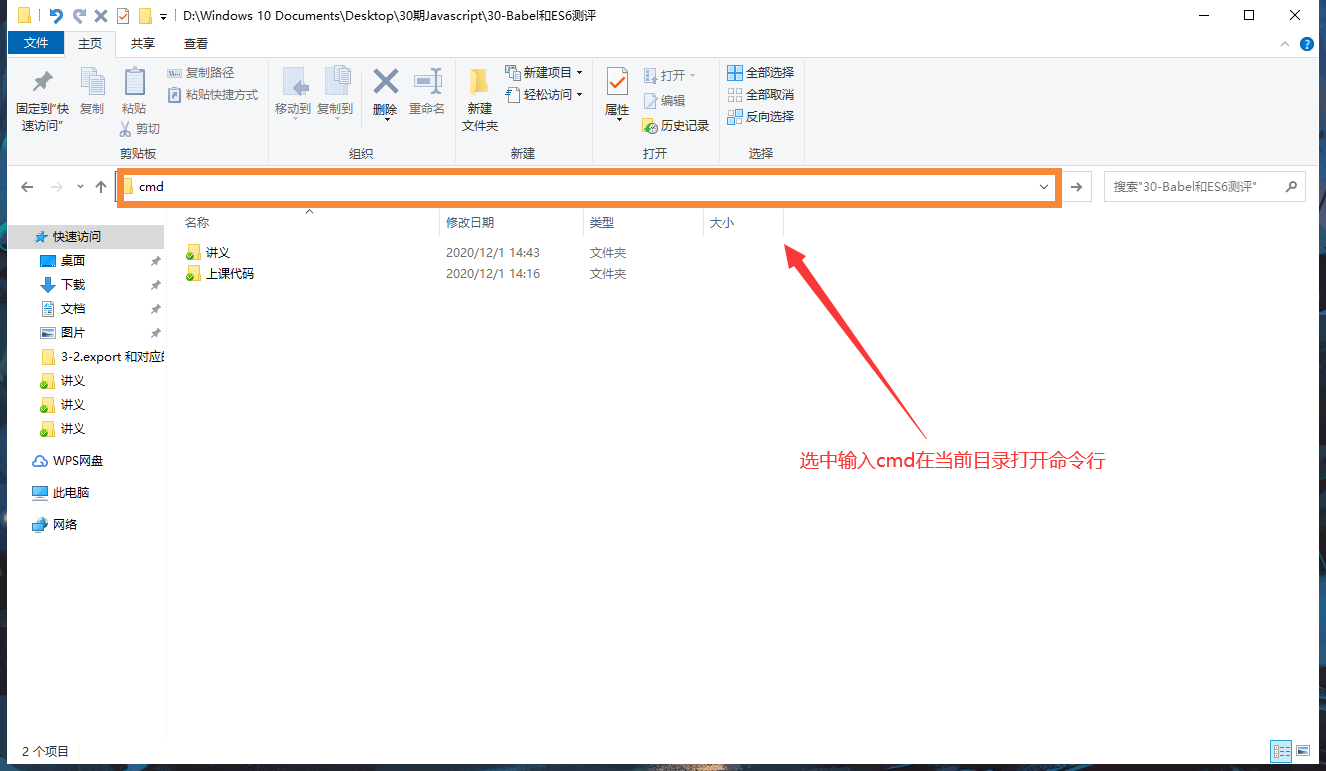Switch to Home (主页) tab
1326x771 pixels.
(x=90, y=43)
